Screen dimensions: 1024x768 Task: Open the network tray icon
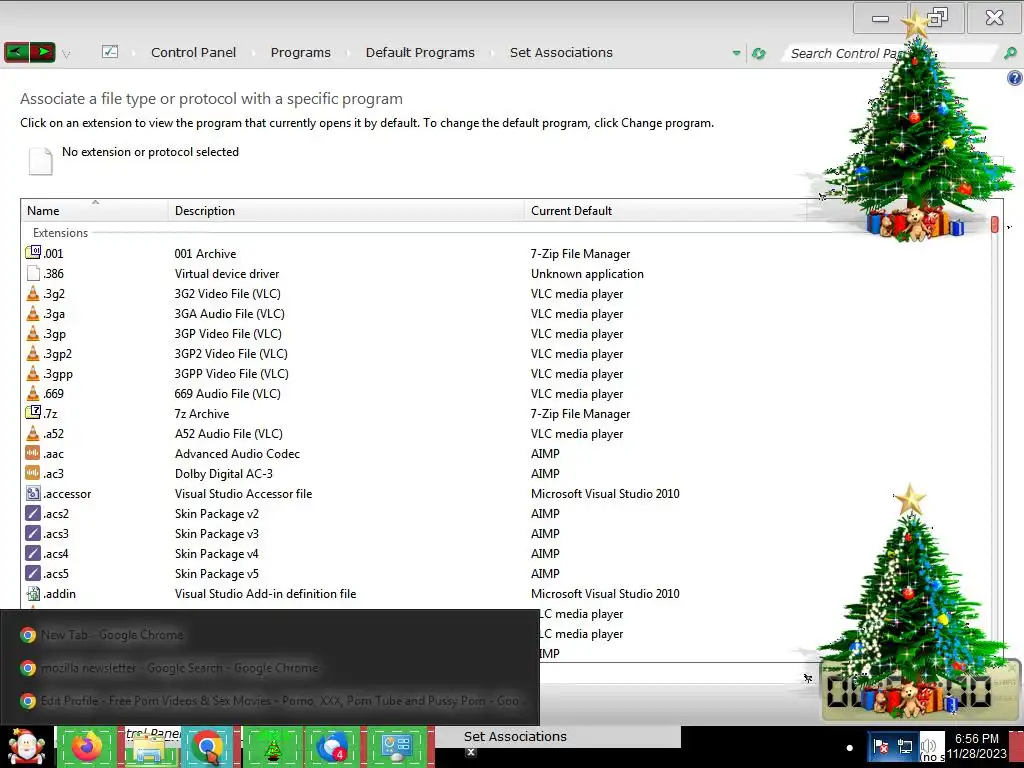pos(905,745)
